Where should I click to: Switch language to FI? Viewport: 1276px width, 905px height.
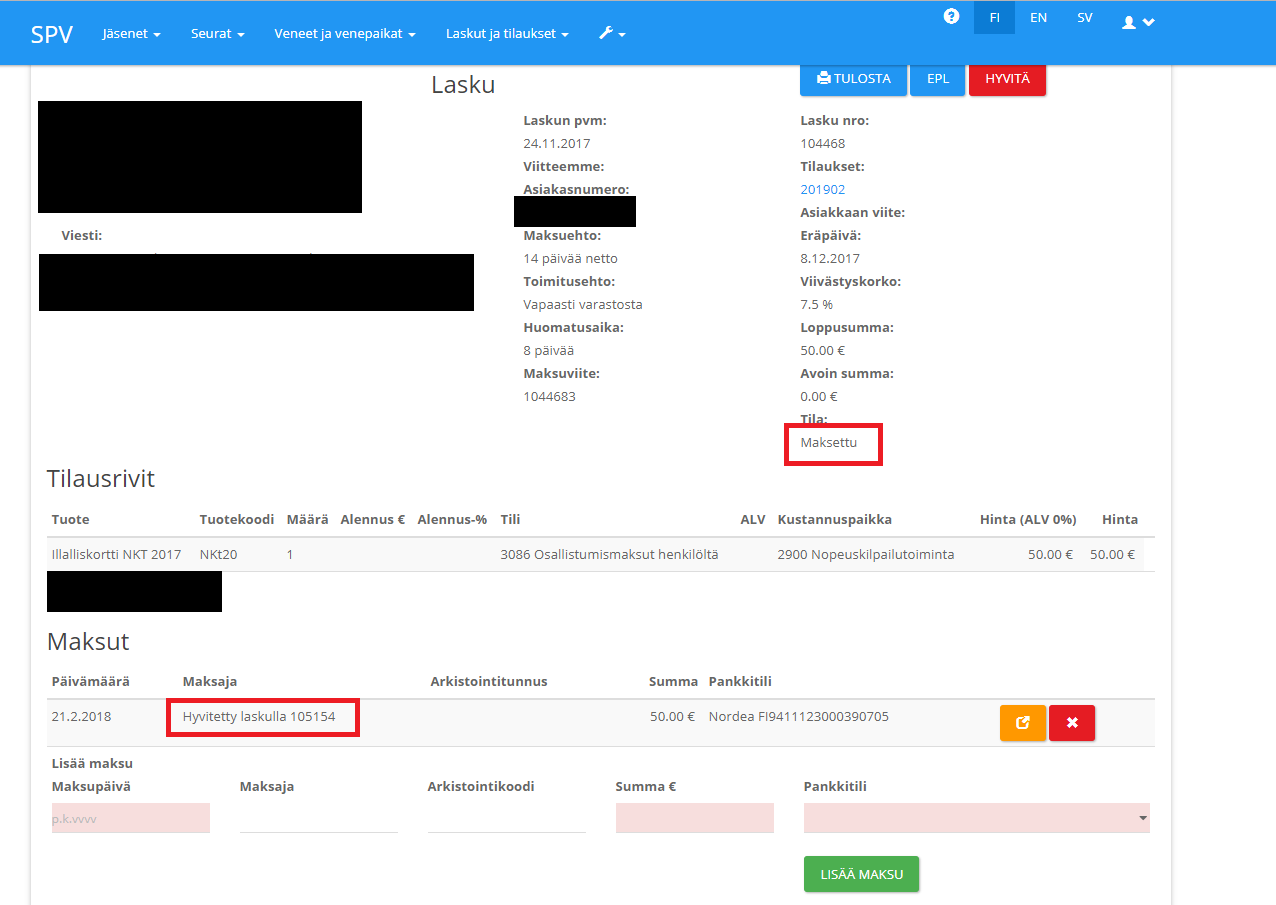tap(994, 17)
